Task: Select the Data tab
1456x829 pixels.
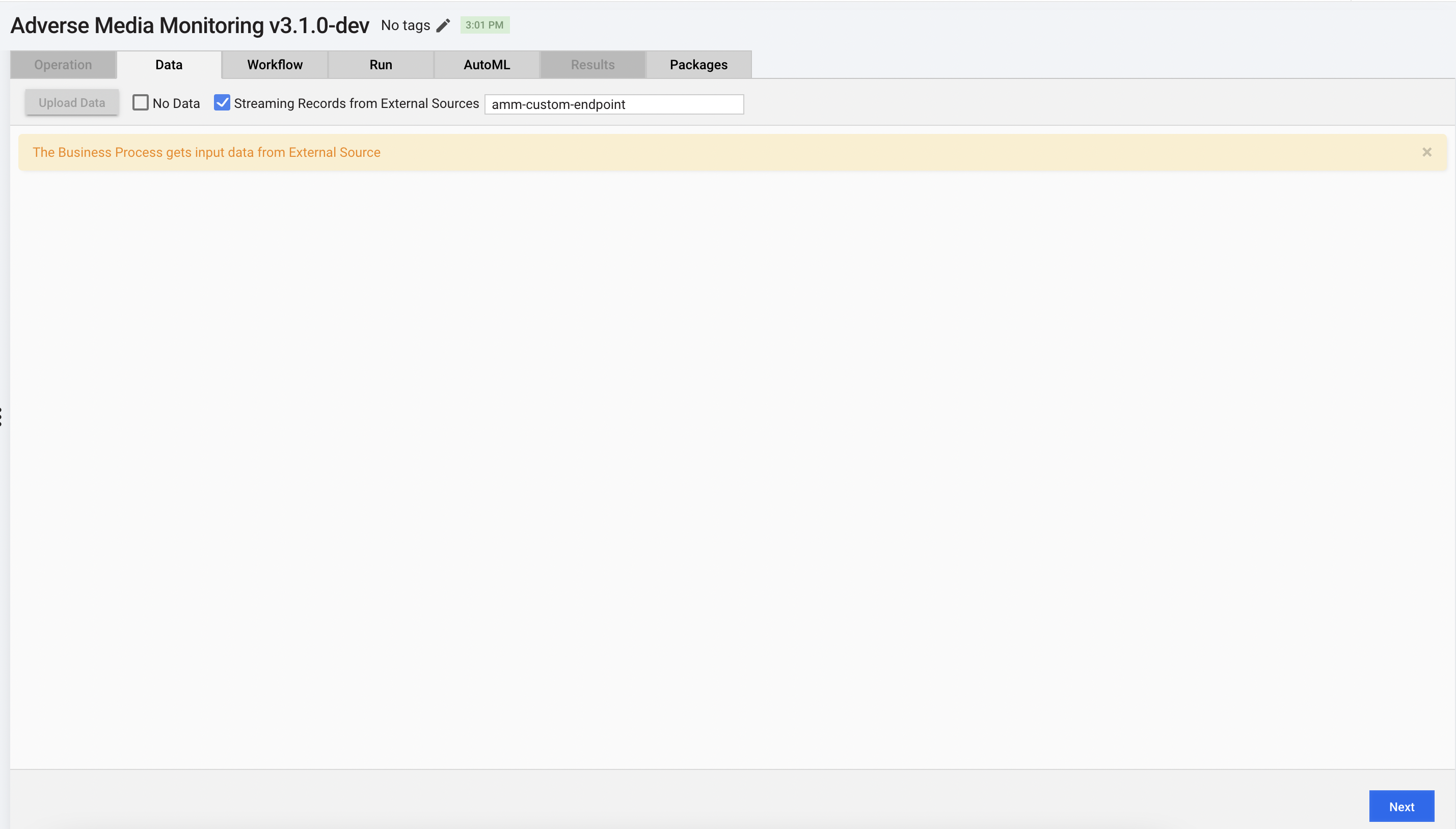Action: (x=169, y=65)
